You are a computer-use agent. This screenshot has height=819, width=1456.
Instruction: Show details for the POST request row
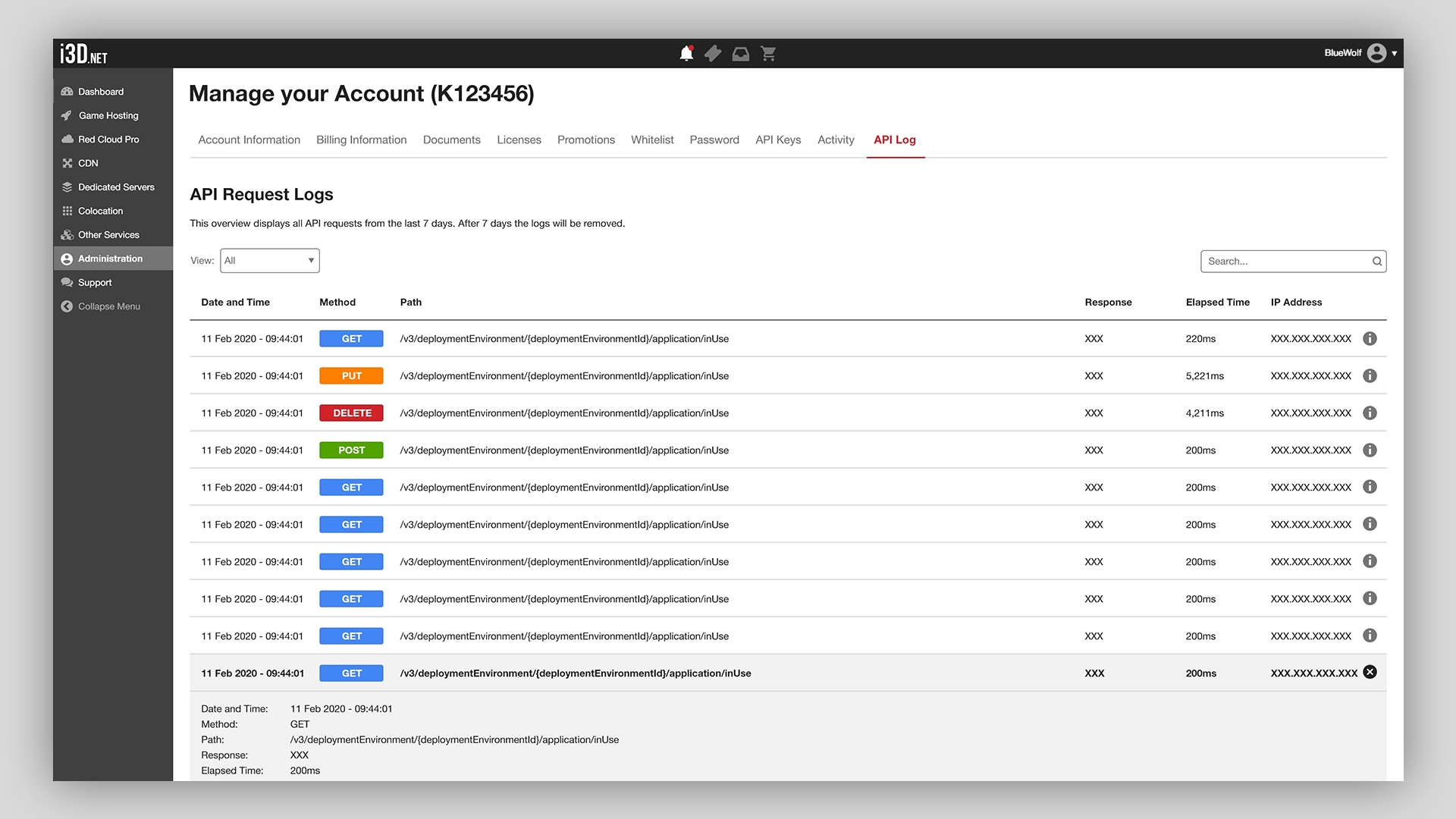pos(1370,450)
